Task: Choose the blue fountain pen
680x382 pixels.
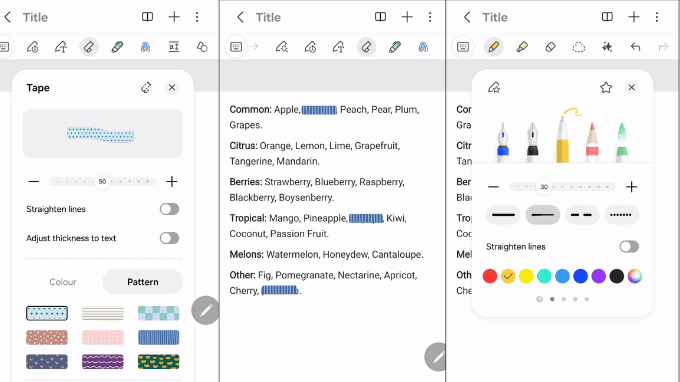Action: (x=503, y=142)
